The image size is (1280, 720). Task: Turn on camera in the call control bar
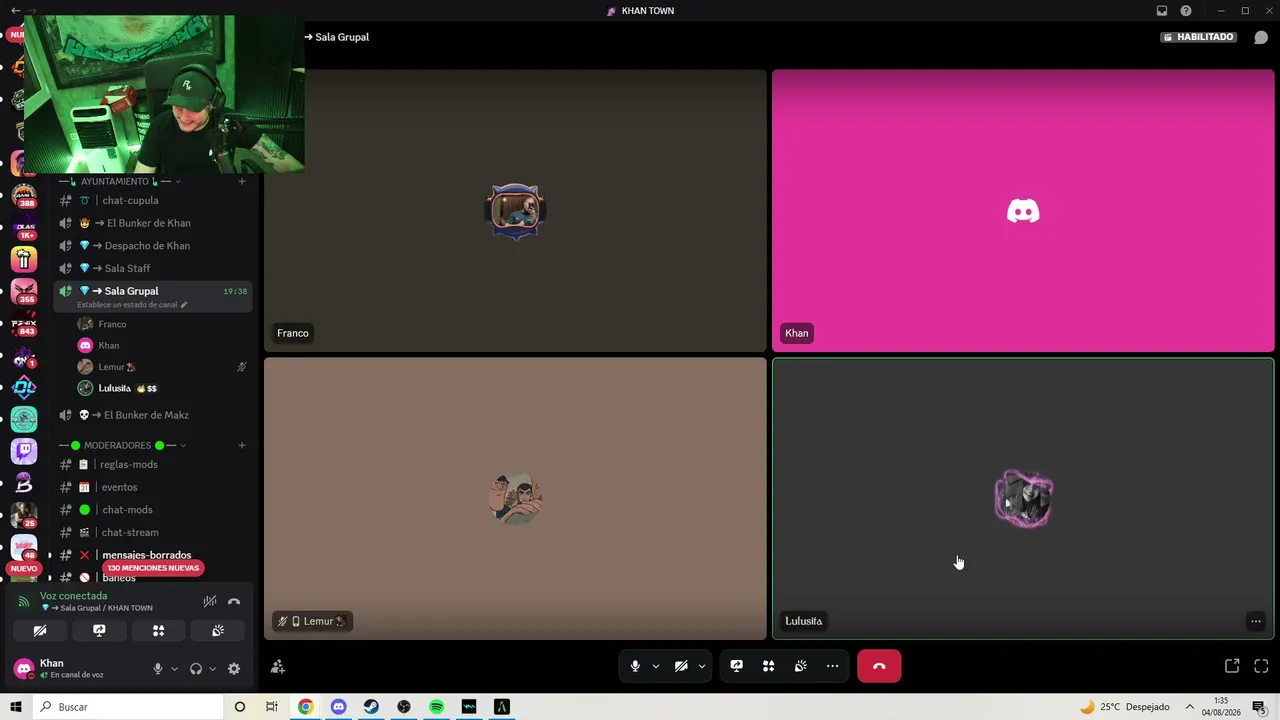click(x=681, y=666)
